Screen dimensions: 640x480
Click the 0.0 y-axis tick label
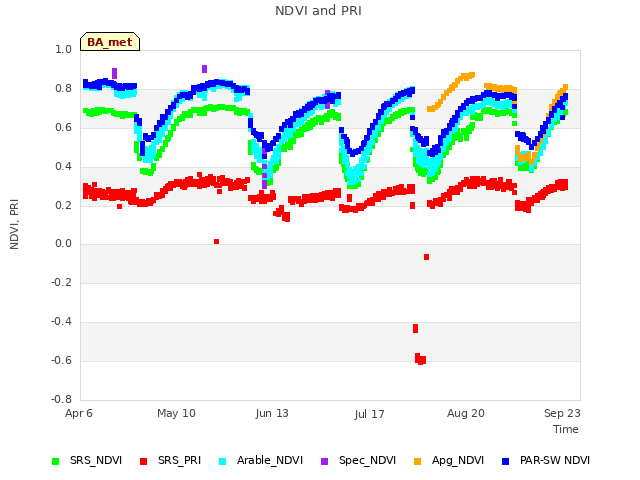[x=63, y=244]
